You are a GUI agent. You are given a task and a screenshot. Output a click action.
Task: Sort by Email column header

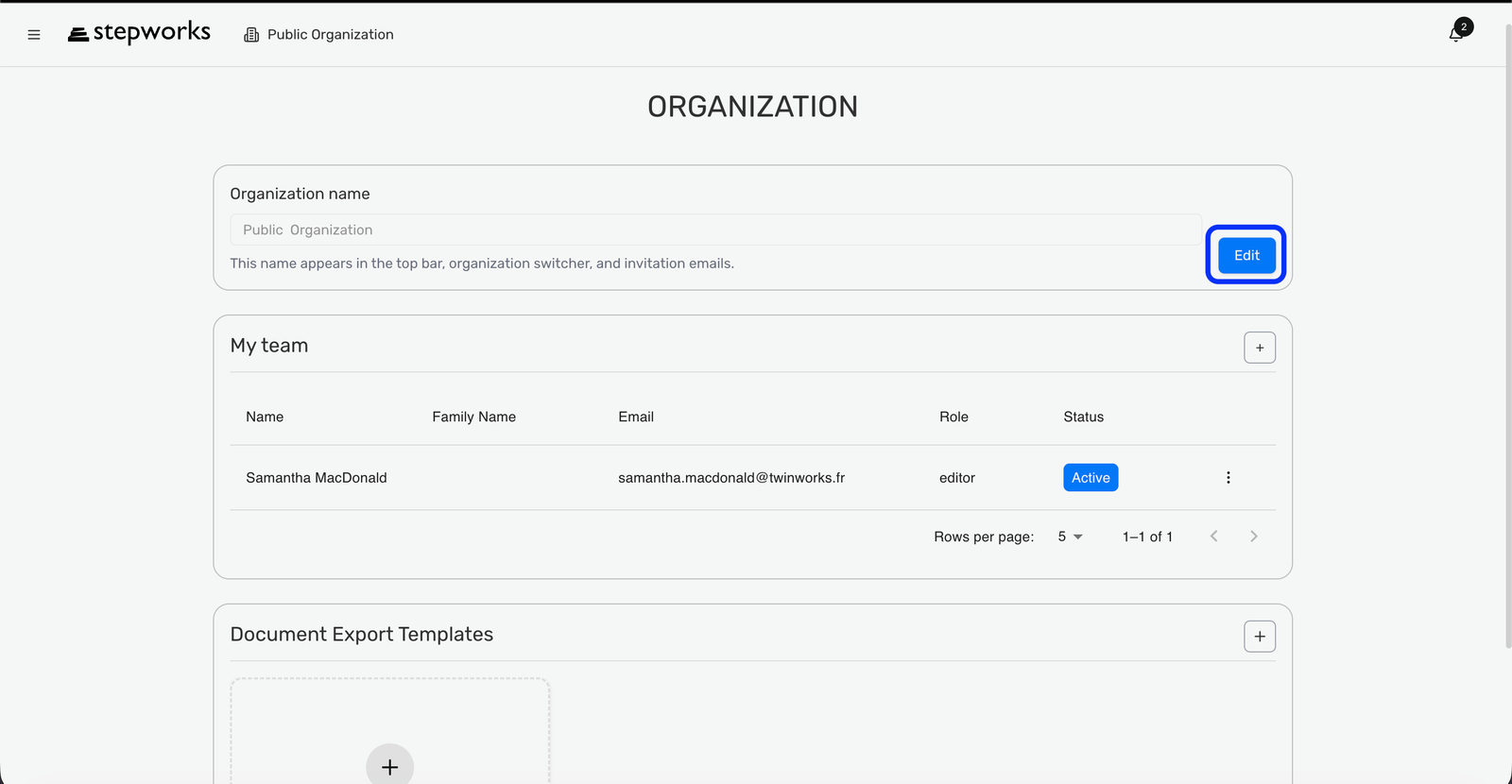click(636, 417)
